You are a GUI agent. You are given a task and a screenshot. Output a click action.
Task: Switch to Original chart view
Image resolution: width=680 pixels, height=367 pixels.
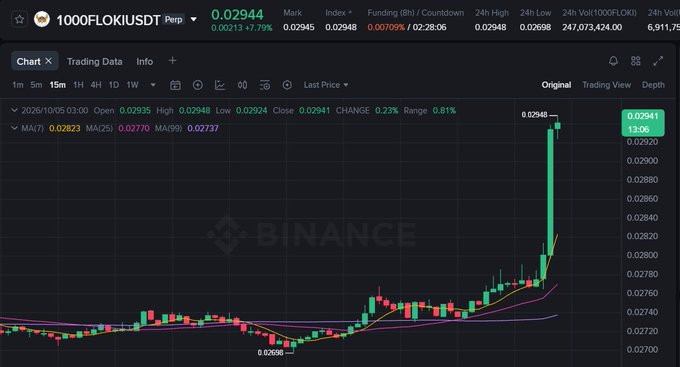click(x=556, y=85)
